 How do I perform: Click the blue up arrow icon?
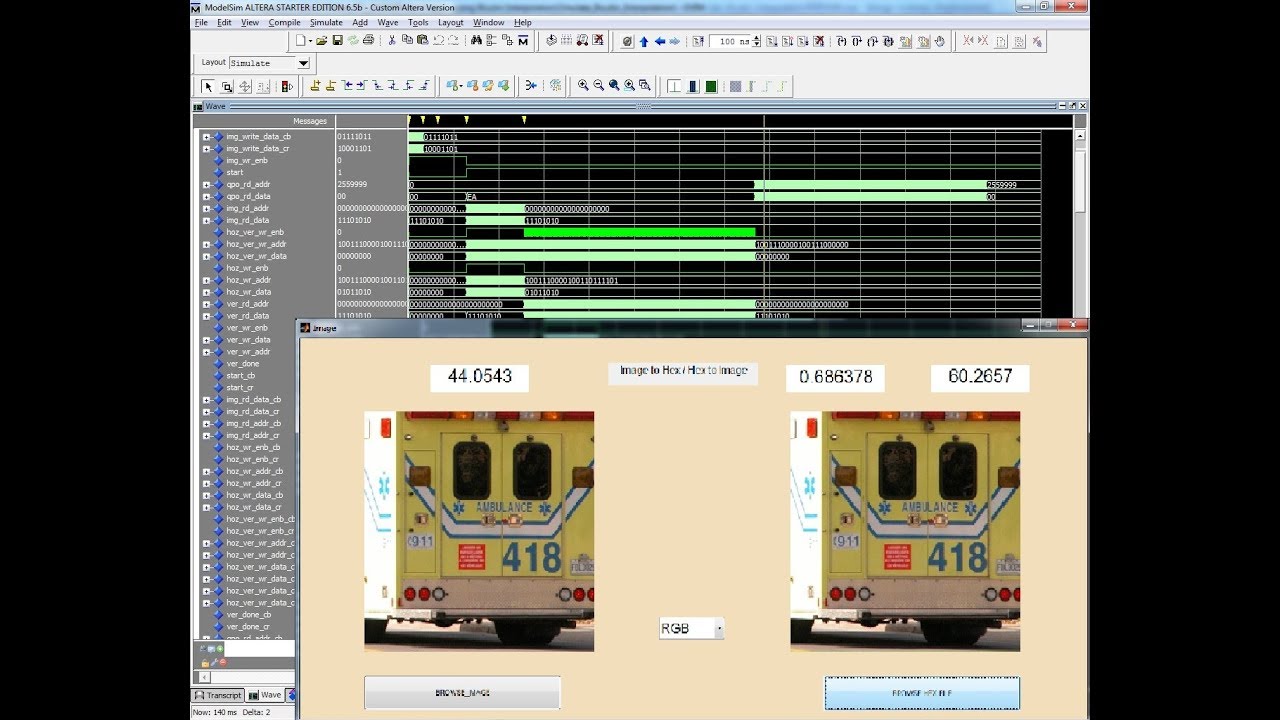pyautogui.click(x=643, y=41)
